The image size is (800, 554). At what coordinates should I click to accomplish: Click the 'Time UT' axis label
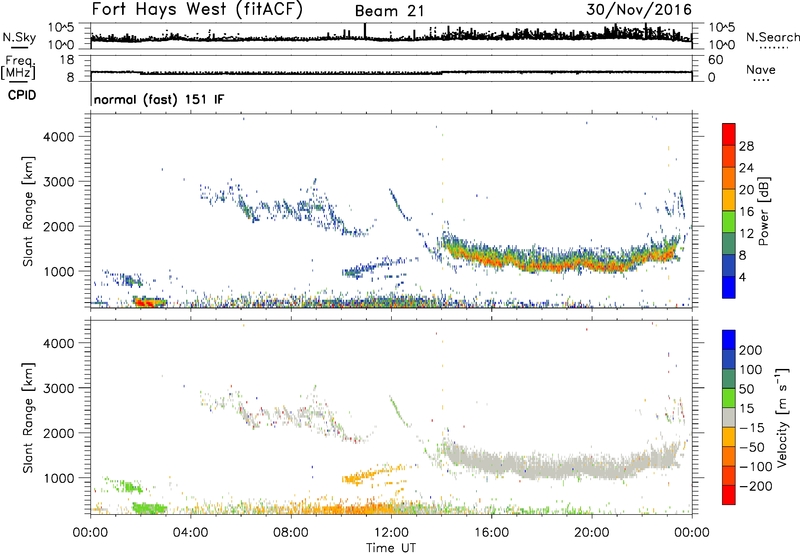[x=391, y=547]
